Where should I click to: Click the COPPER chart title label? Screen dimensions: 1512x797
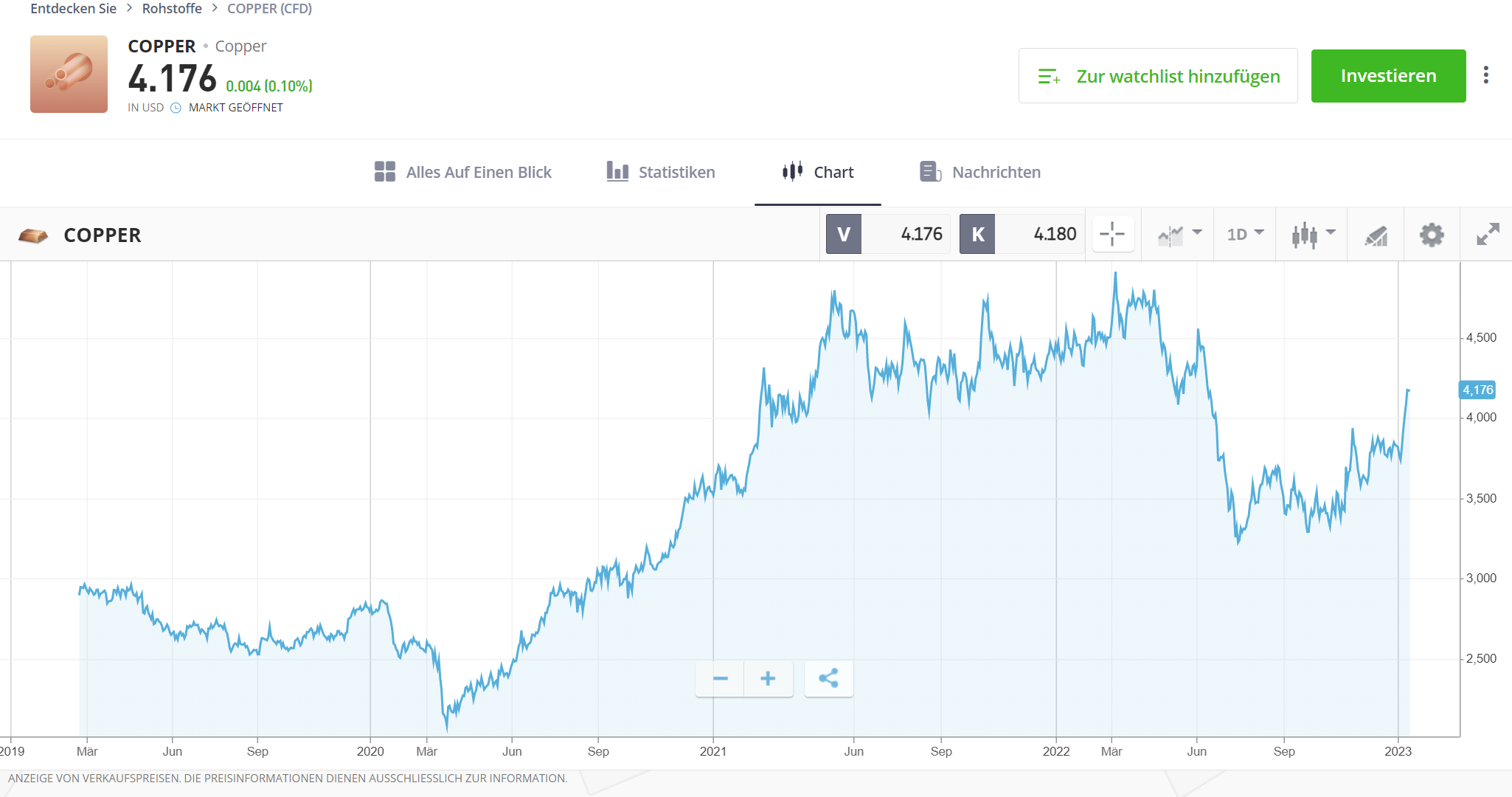103,235
